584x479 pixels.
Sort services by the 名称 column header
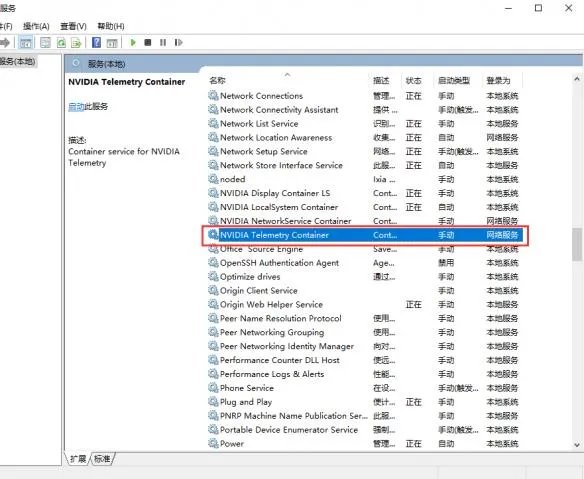(218, 80)
